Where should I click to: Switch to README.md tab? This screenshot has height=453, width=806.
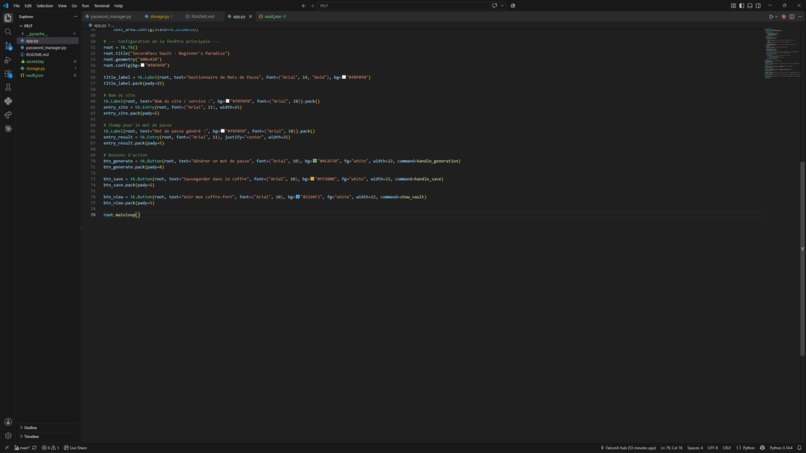point(203,16)
